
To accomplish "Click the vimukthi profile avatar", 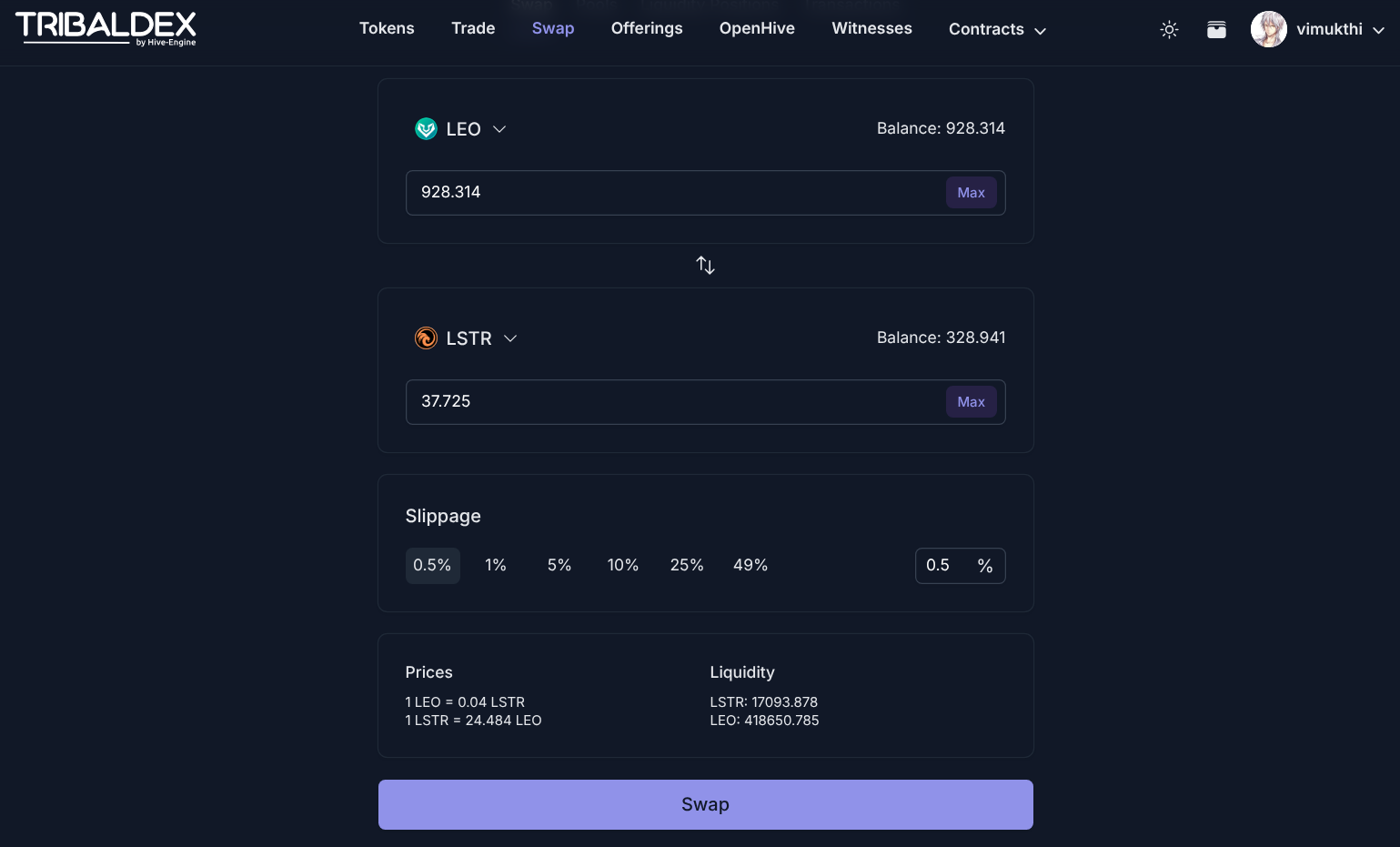I will 1268,29.
